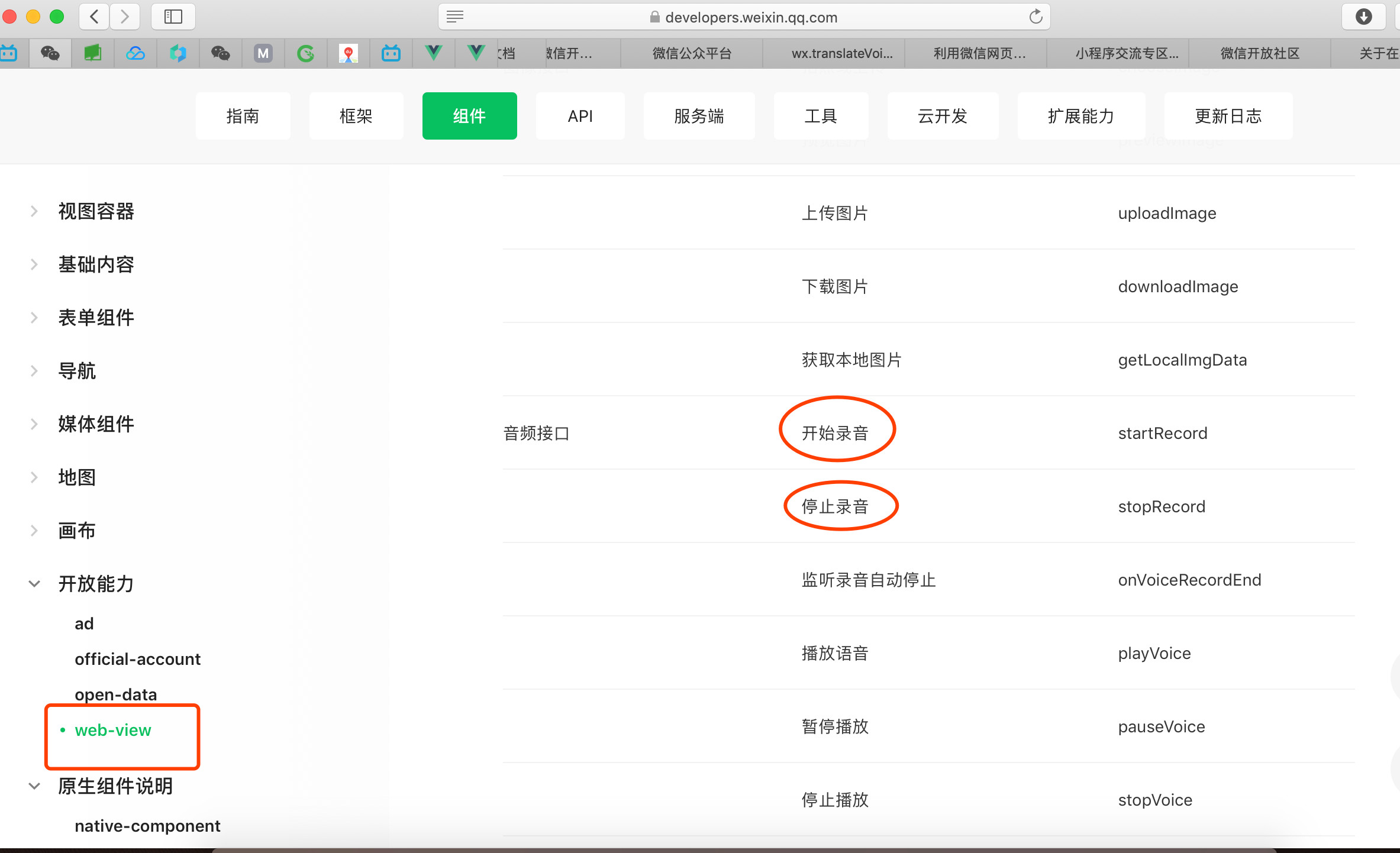Open the Safari downloads button

1363,17
